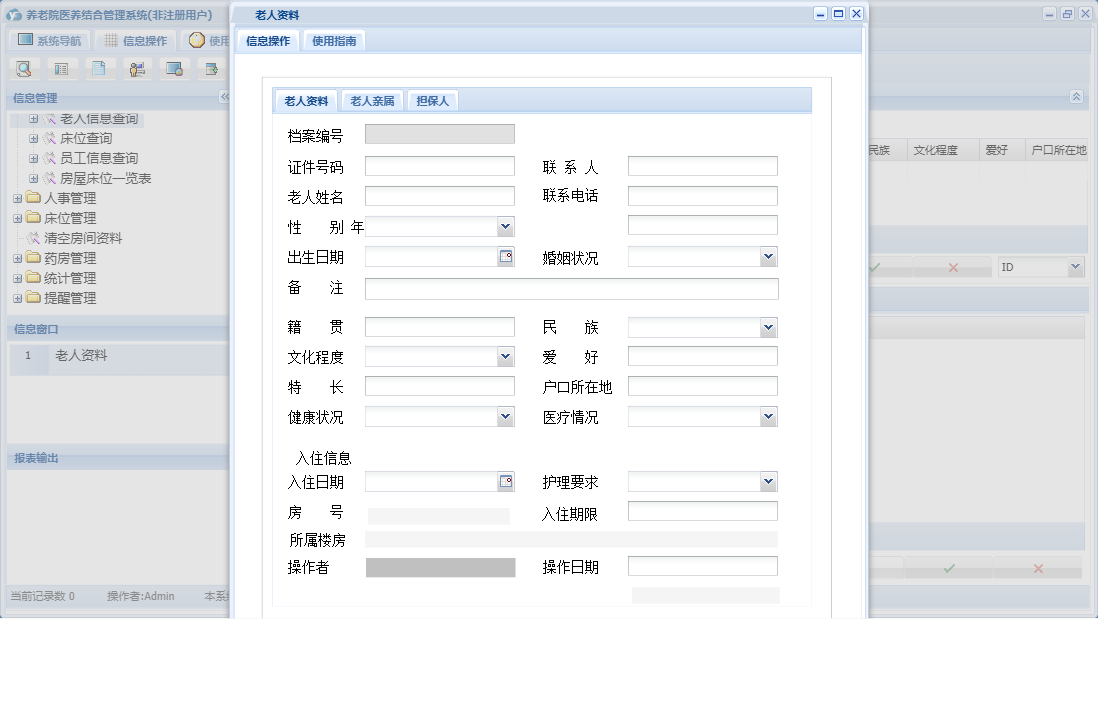Click the new document toolbar icon
Viewport: 1098px width, 715px height.
click(99, 68)
